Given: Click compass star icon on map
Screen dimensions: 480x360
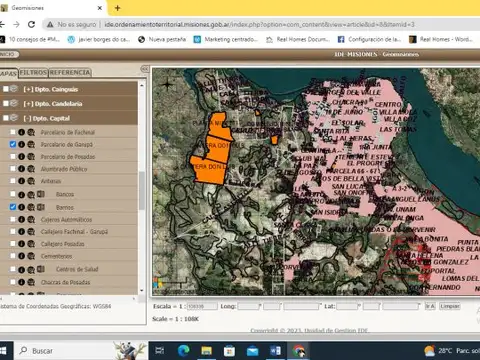Looking at the screenshot, I should click(x=167, y=84).
